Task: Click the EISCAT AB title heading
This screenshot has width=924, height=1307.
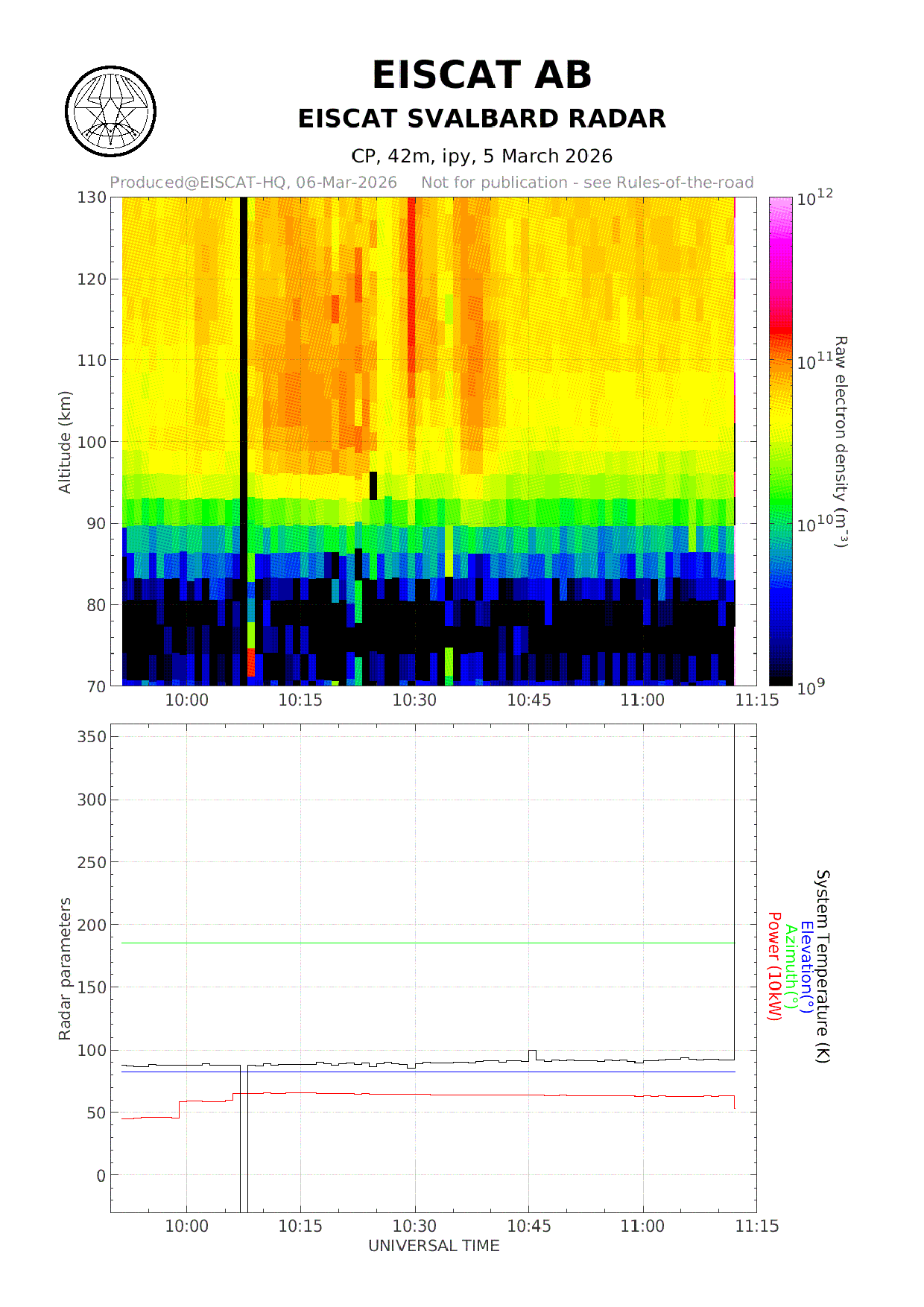Action: click(x=481, y=75)
